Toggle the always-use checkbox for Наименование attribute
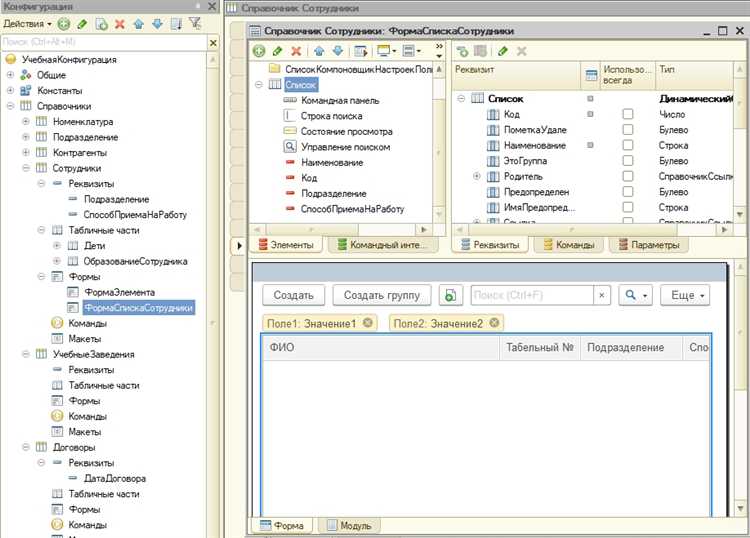This screenshot has width=750, height=538. (627, 146)
